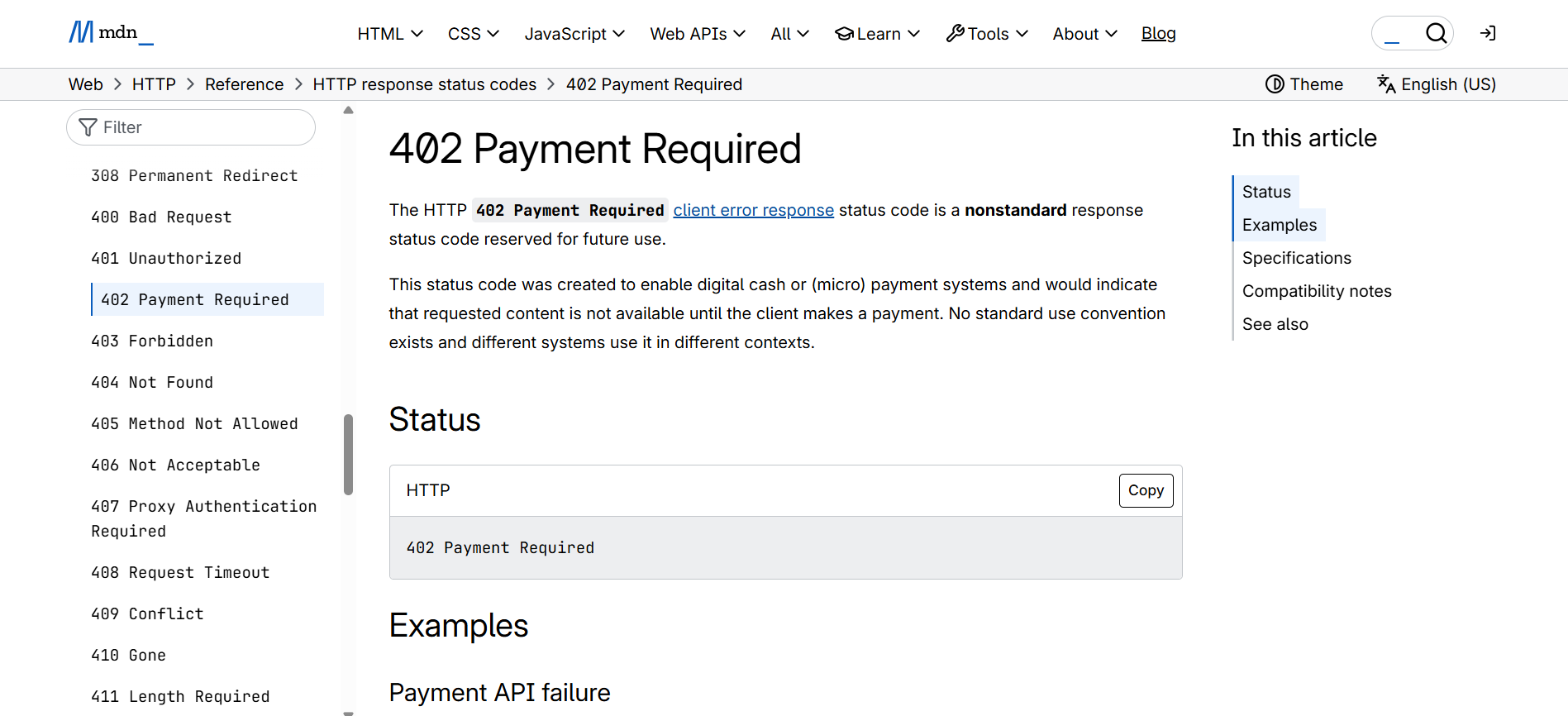Focus the sidebar Filter input

(x=191, y=127)
